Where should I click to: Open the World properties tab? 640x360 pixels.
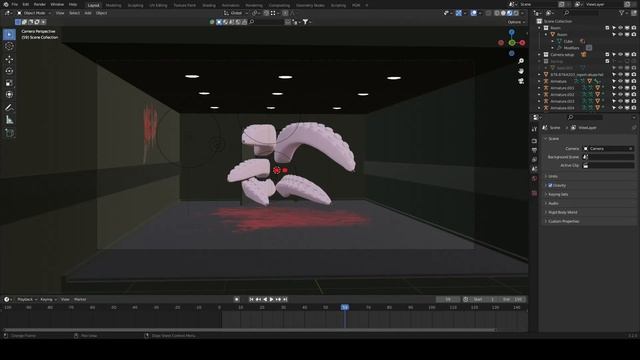click(534, 179)
